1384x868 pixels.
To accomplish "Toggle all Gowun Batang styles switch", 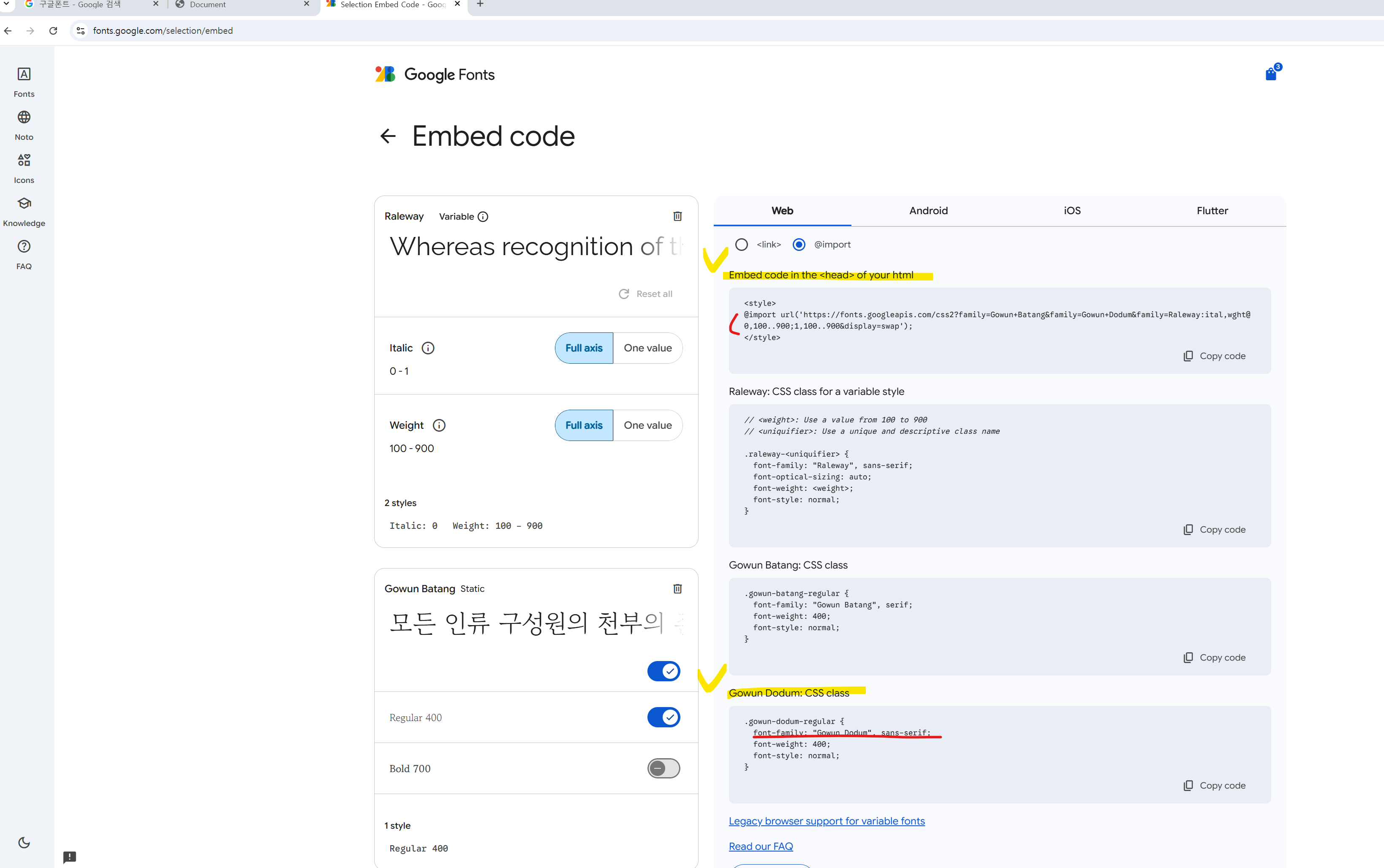I will pos(663,671).
